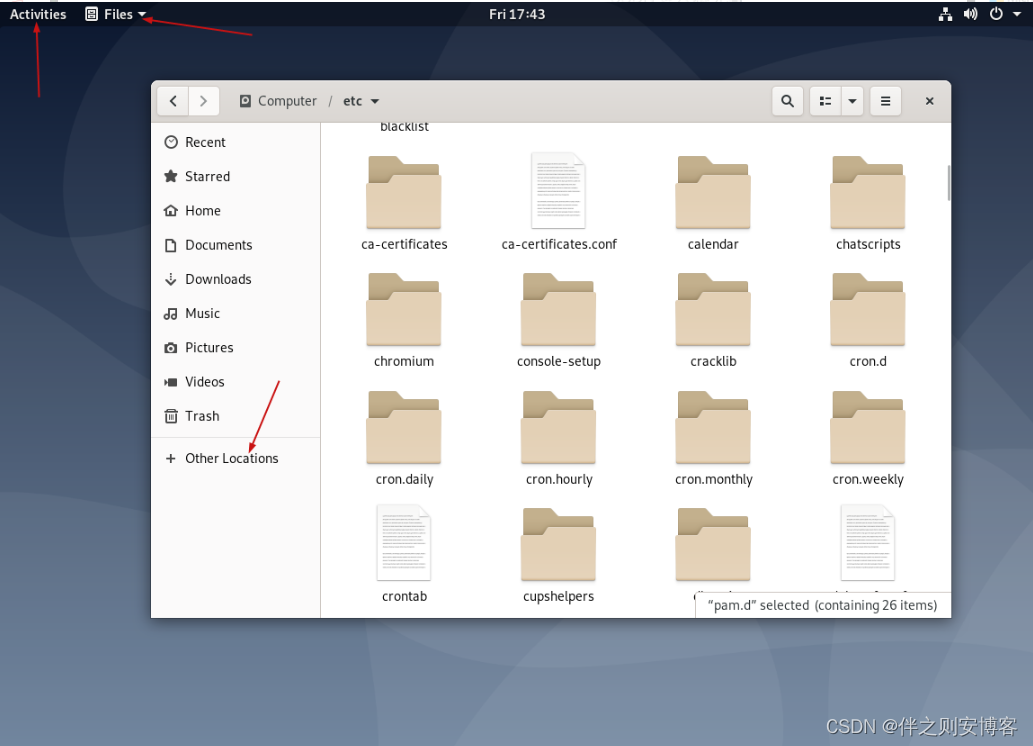Open the Activities menu
This screenshot has width=1033, height=746.
pos(37,14)
